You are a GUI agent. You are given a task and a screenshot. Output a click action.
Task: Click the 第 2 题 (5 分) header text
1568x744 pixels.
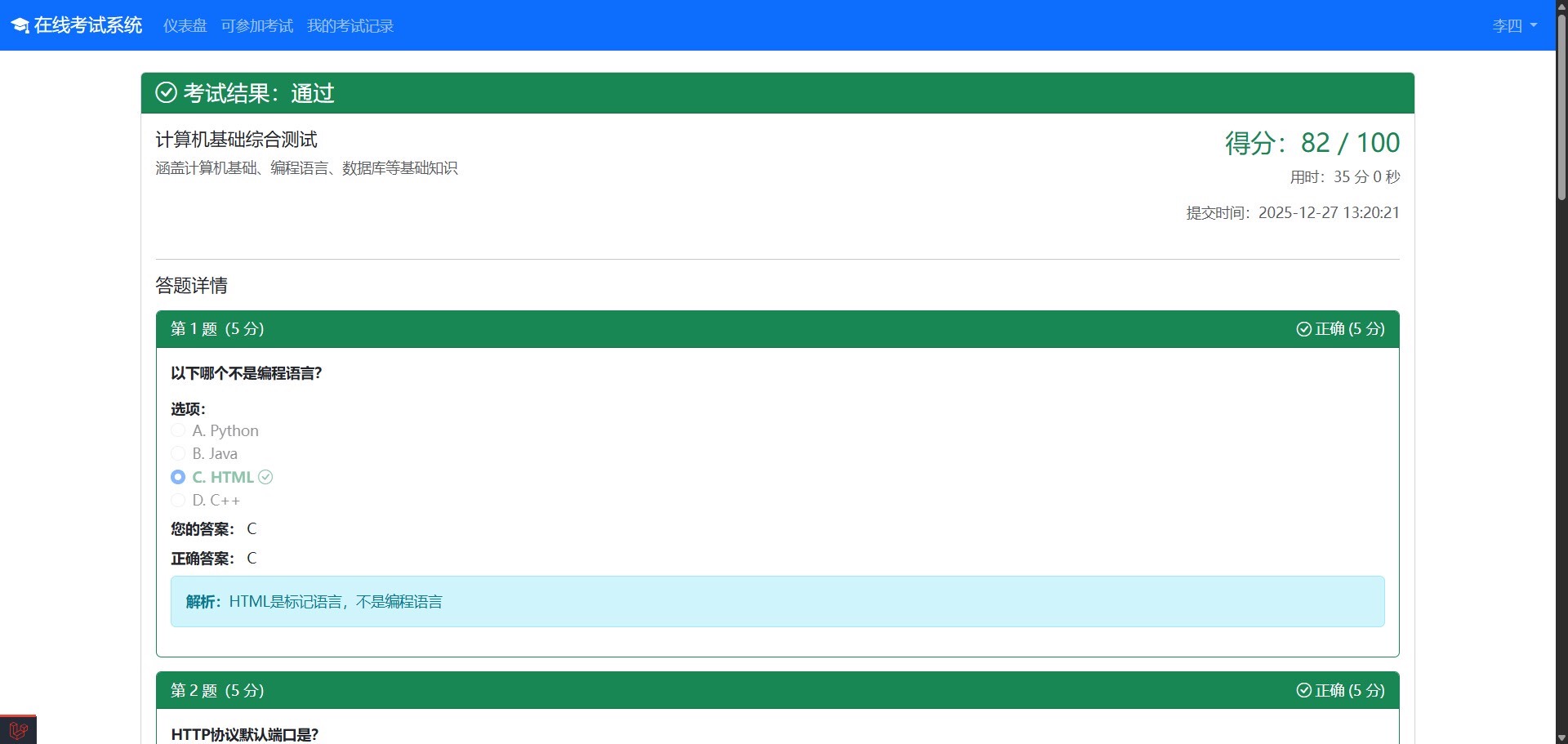(217, 691)
